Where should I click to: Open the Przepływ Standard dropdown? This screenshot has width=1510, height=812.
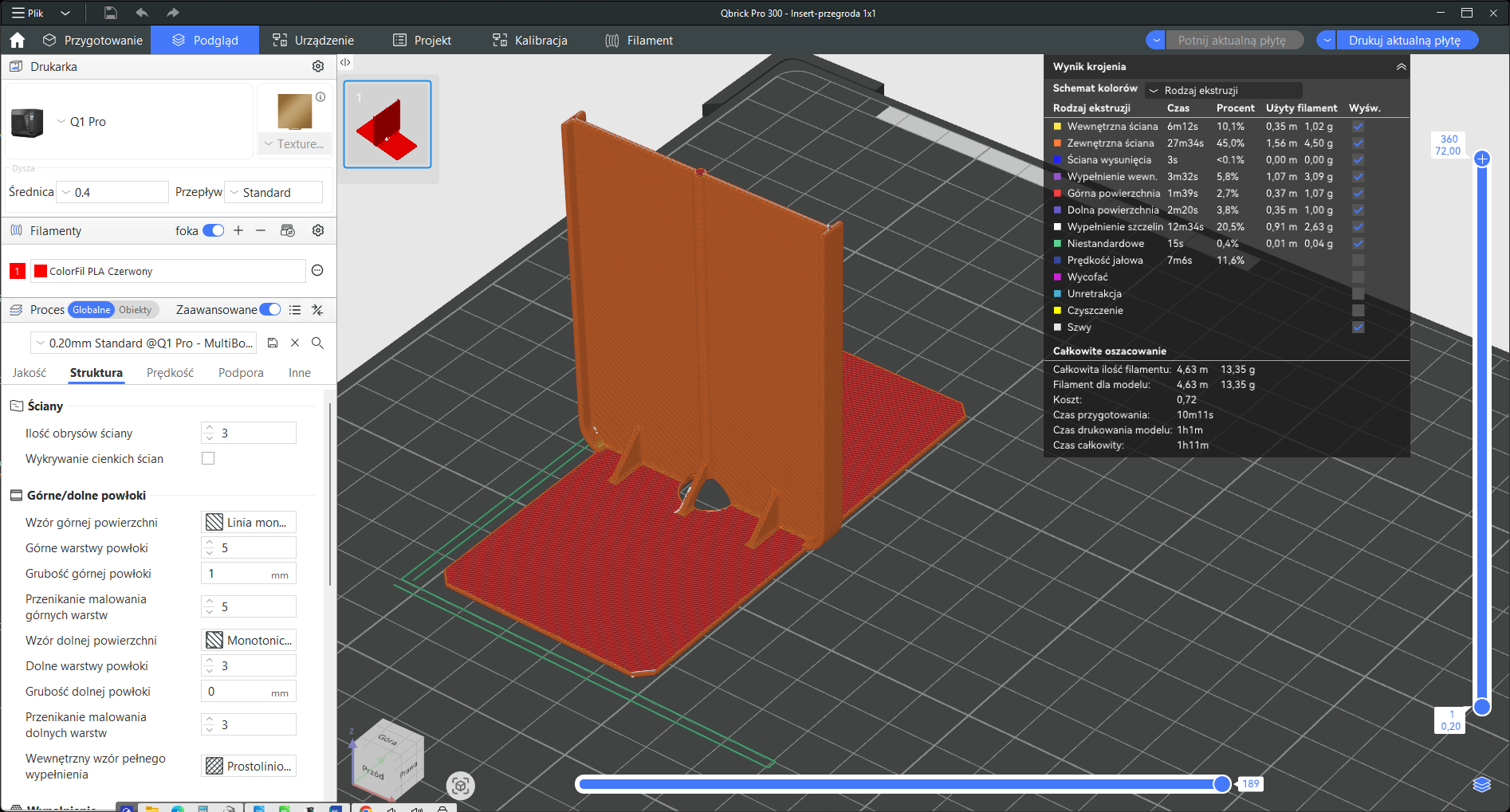click(274, 192)
